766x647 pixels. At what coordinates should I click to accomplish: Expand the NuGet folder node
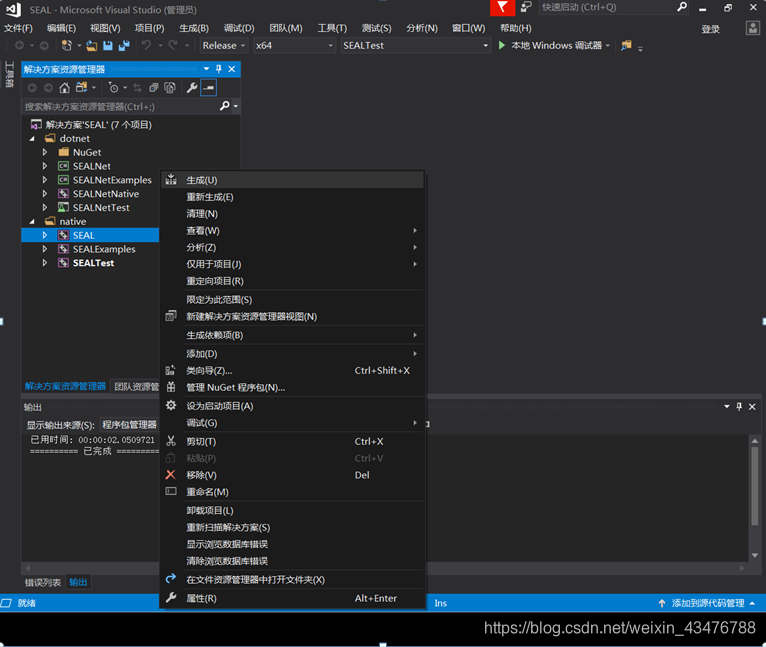(x=45, y=152)
